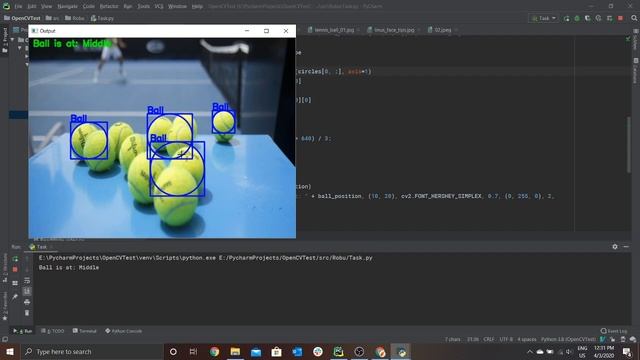The height and width of the screenshot is (360, 640).
Task: Click the CRLF line separator status entry
Action: [x=489, y=340]
